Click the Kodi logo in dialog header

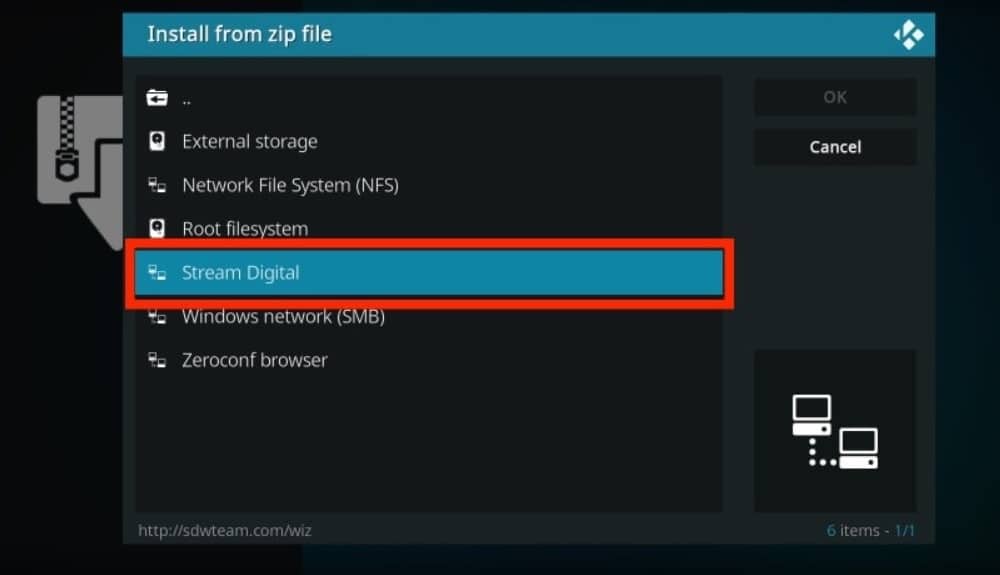click(908, 34)
